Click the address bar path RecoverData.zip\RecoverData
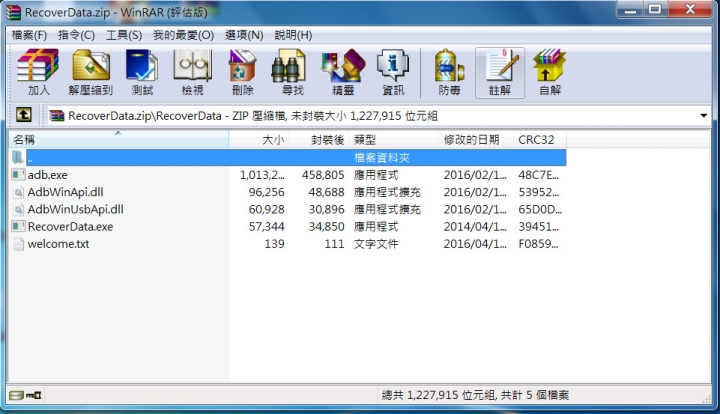This screenshot has width=720, height=414. click(x=145, y=116)
